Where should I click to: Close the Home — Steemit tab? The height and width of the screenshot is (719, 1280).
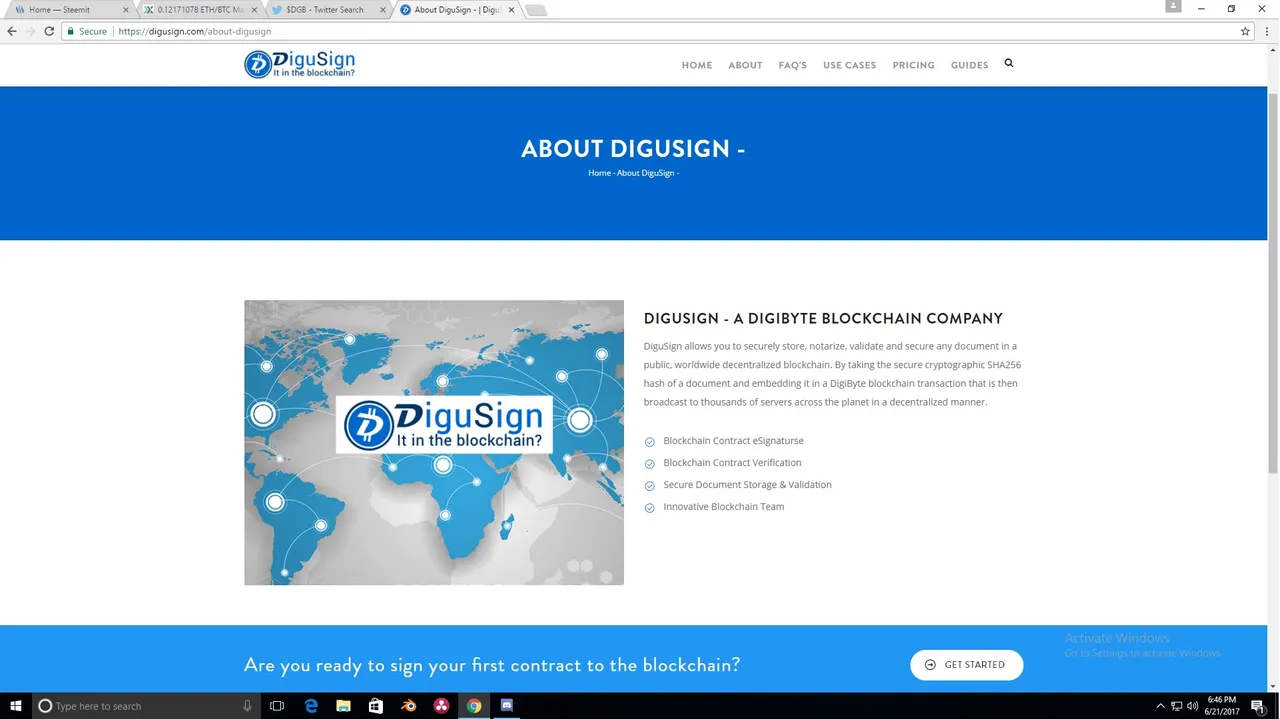[125, 10]
